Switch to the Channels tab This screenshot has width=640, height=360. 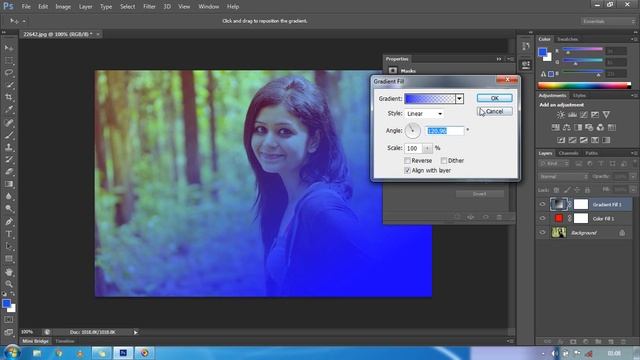point(568,153)
